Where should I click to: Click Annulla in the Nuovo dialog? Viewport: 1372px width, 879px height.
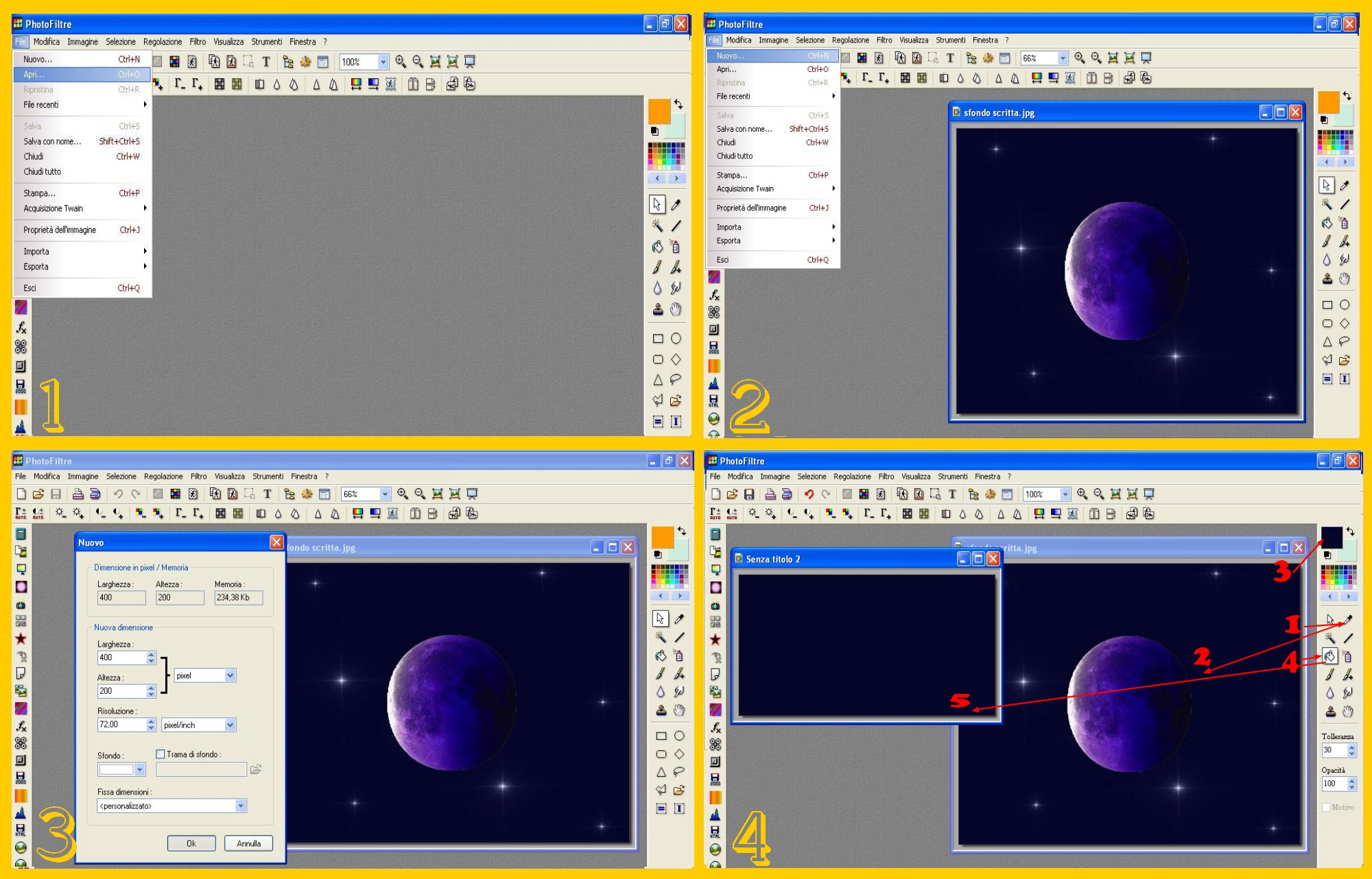pyautogui.click(x=248, y=843)
